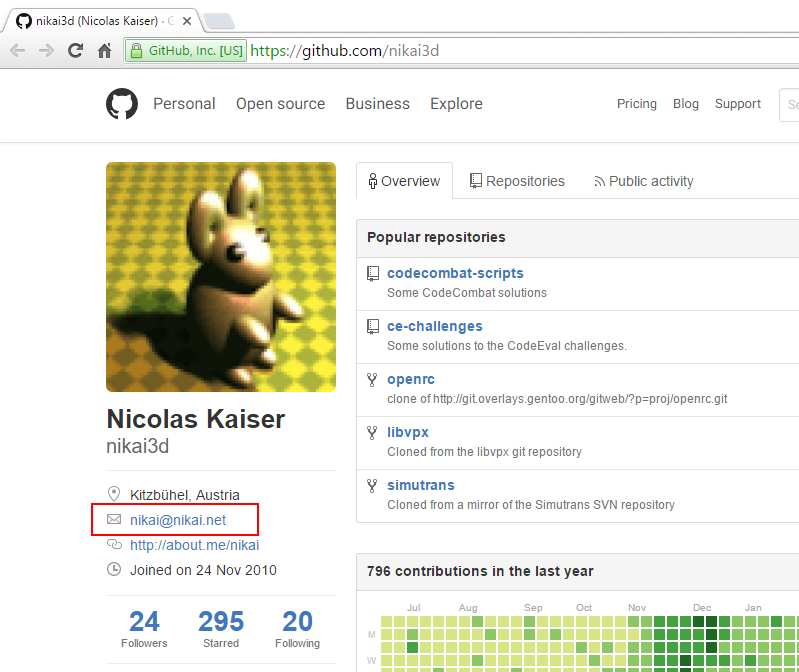
Task: Click Some CodeCombat solutions description
Action: (467, 292)
